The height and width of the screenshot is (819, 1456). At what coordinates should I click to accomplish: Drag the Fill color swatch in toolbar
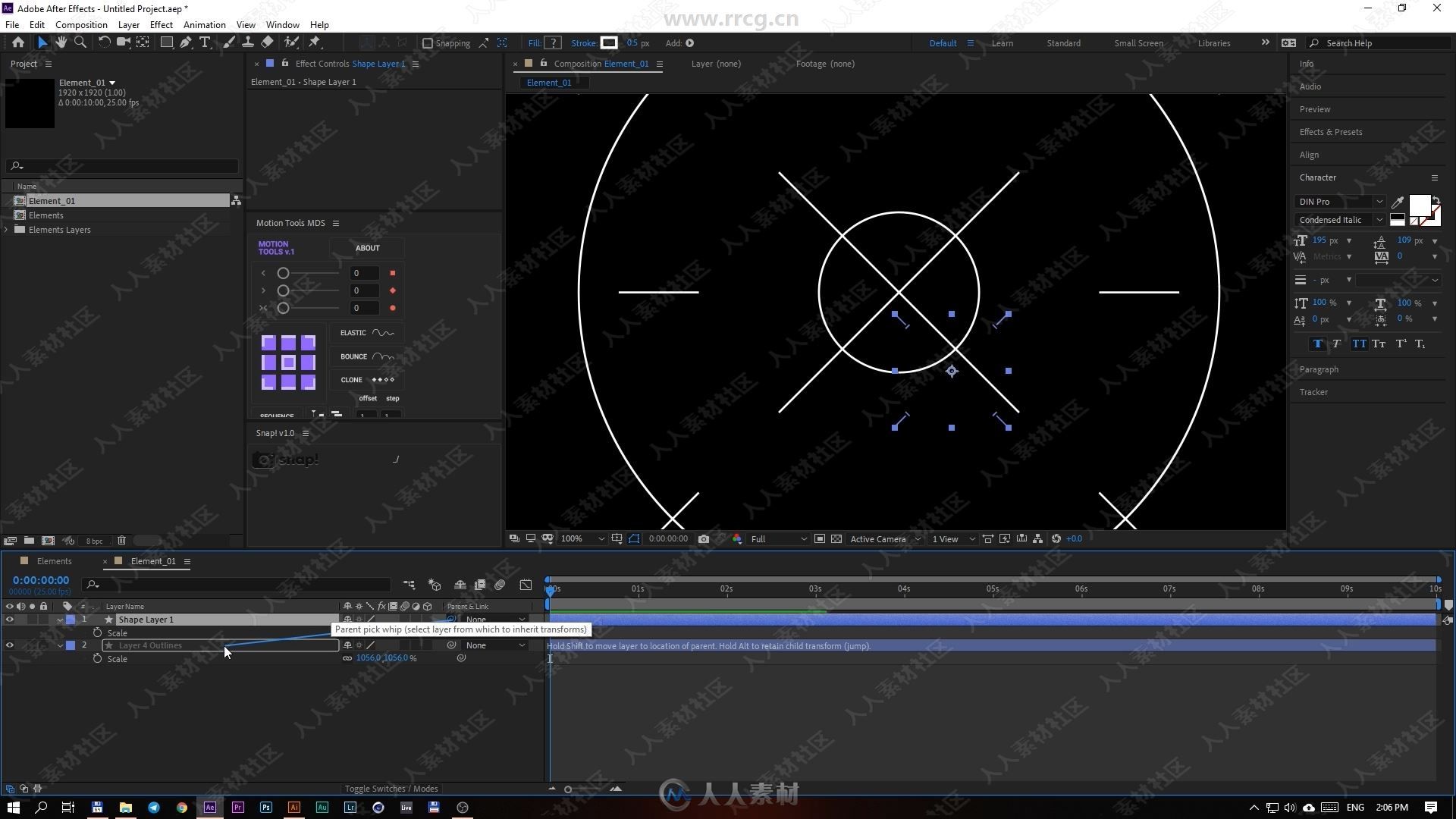point(553,43)
